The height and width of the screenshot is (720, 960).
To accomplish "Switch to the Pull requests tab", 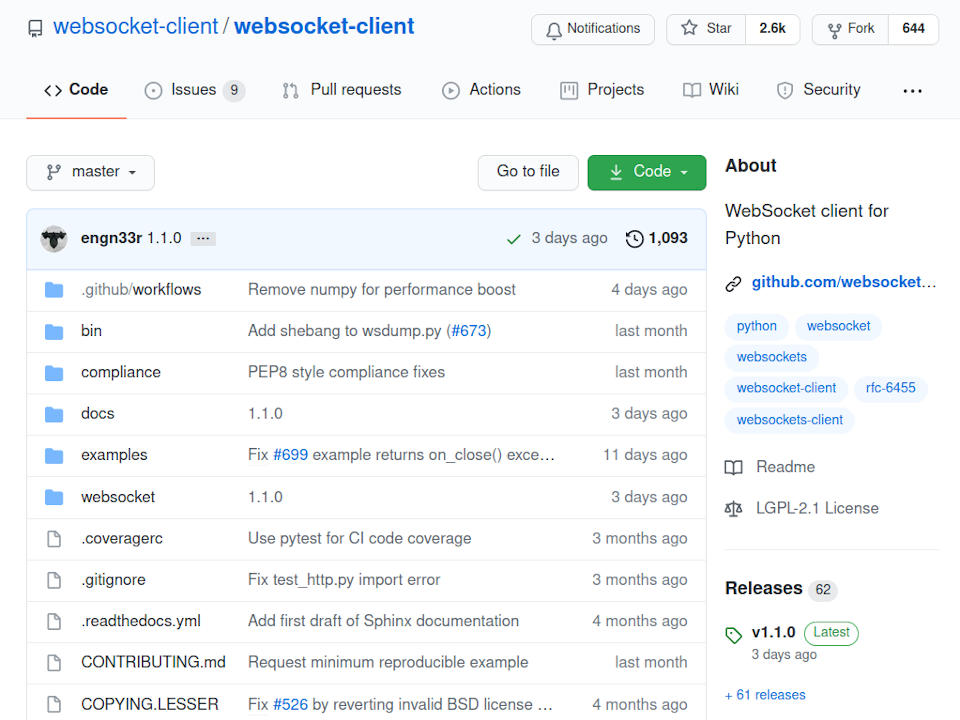I will (x=342, y=90).
